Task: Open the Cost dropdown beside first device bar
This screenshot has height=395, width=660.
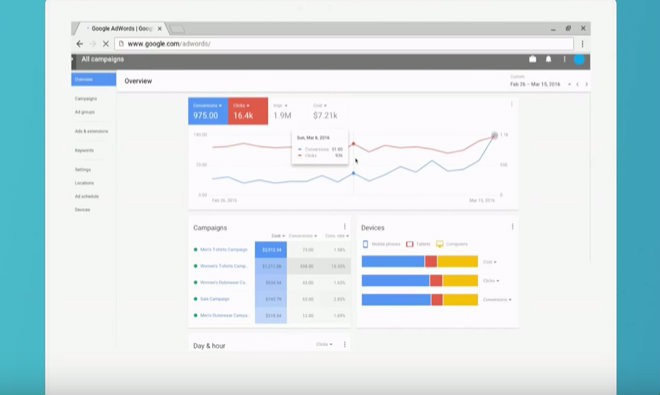Action: [x=490, y=262]
